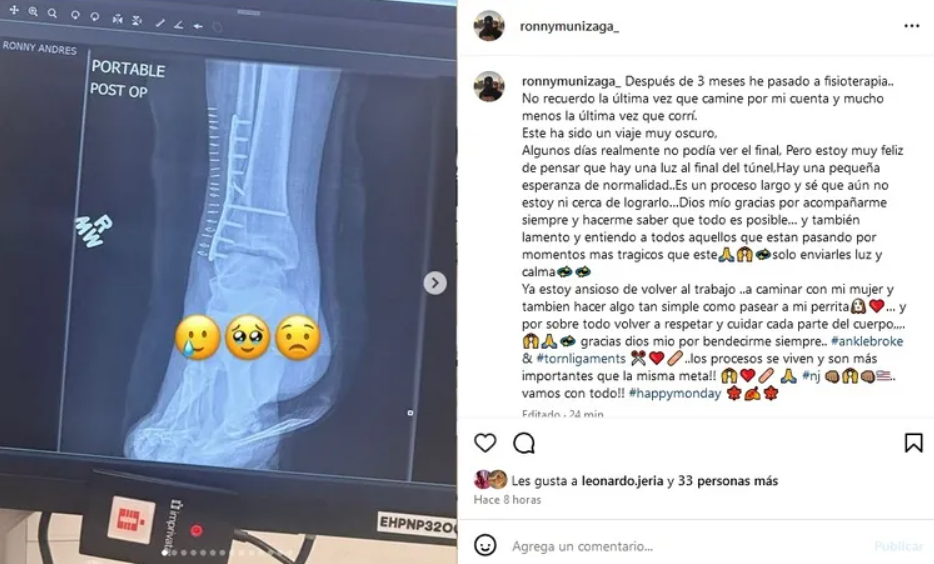Open the ronnymunizaga_ profile from the header username
Screen dimensions: 934x564
(x=569, y=27)
